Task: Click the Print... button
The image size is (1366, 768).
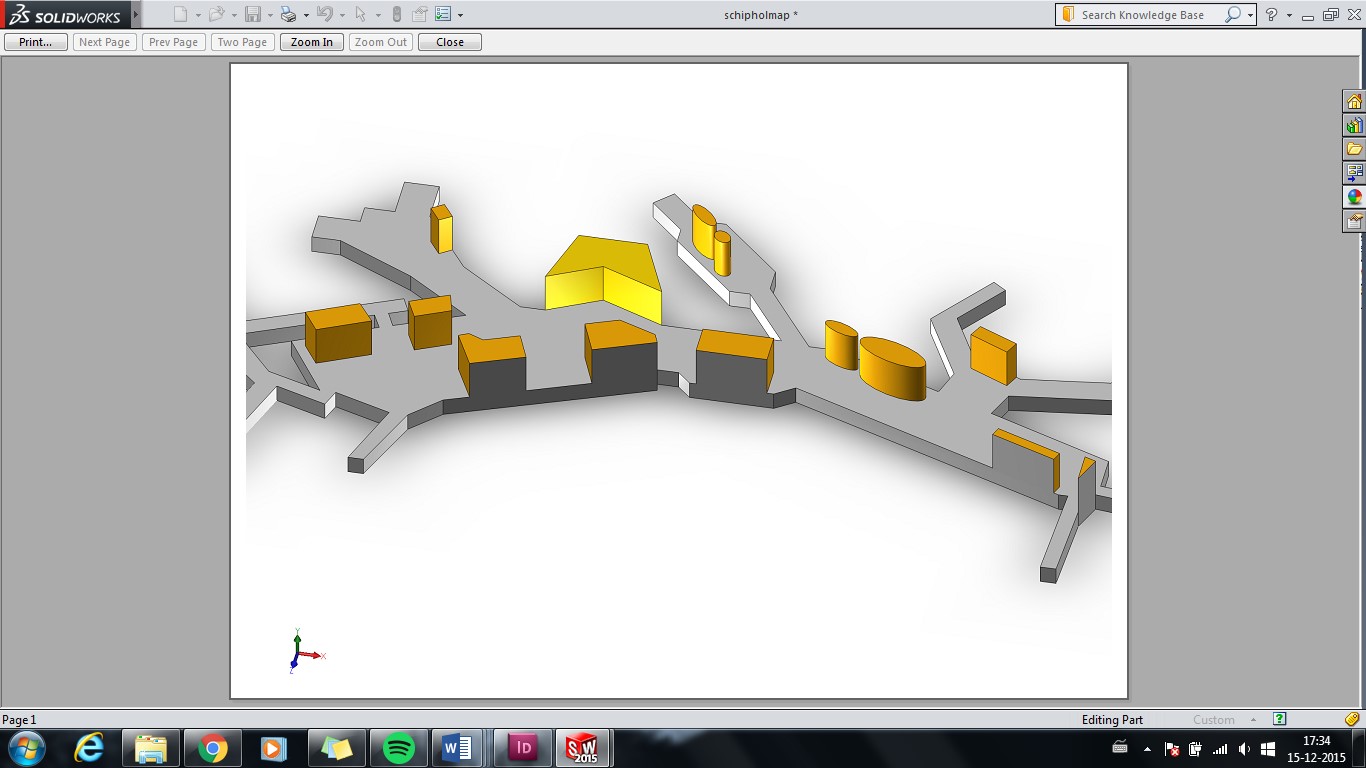Action: 36,42
